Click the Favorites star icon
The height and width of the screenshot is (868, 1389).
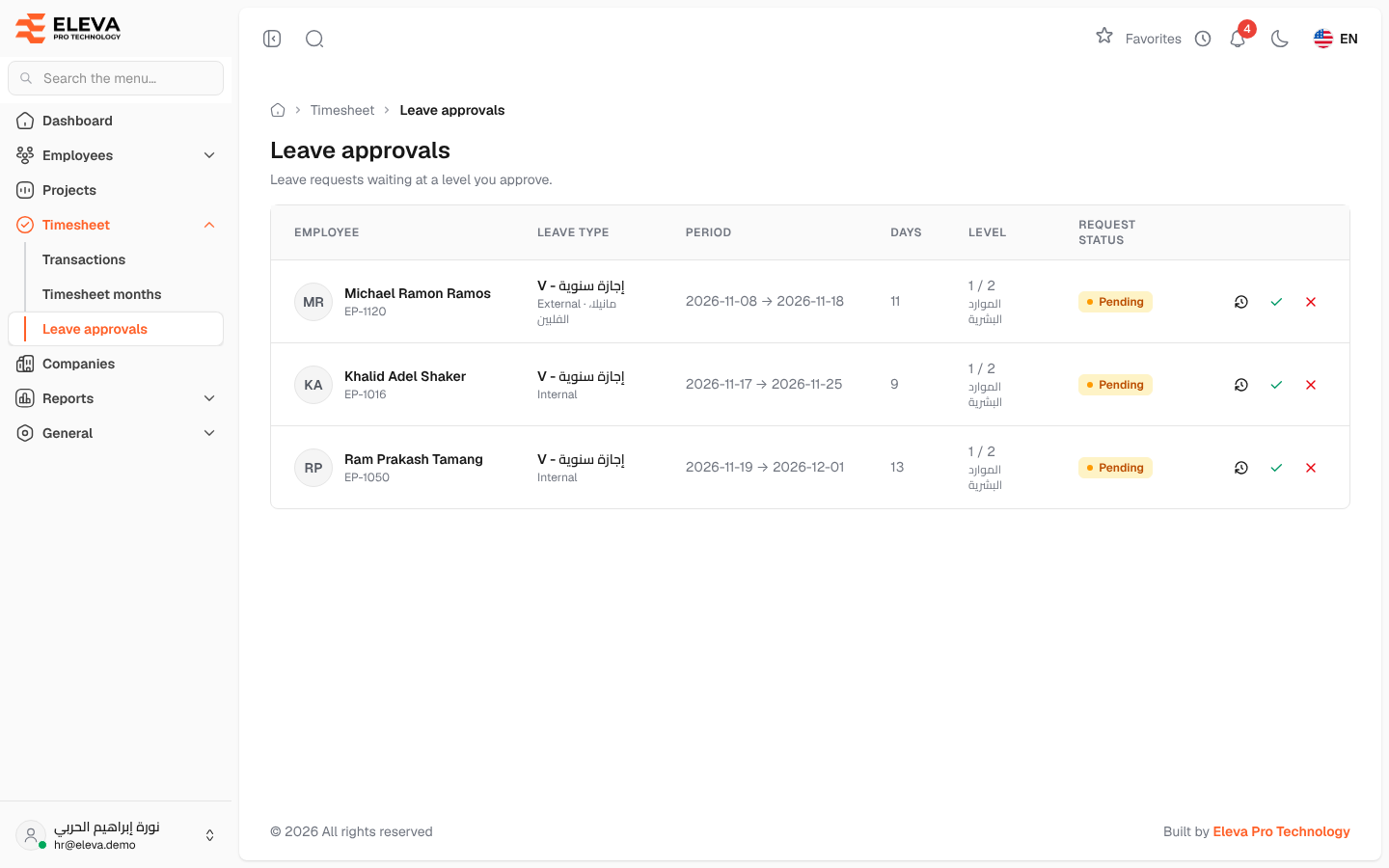[1104, 37]
